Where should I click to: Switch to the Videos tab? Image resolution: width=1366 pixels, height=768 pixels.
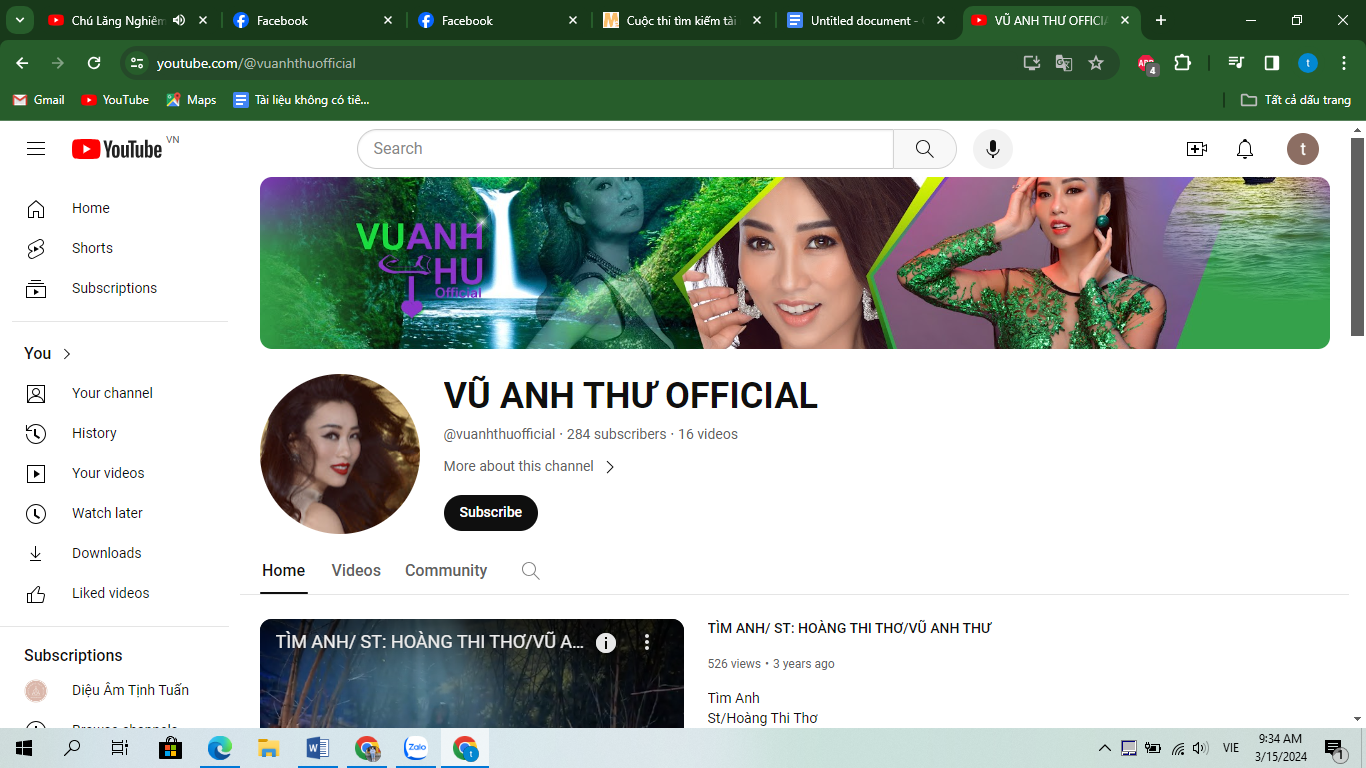pyautogui.click(x=356, y=571)
